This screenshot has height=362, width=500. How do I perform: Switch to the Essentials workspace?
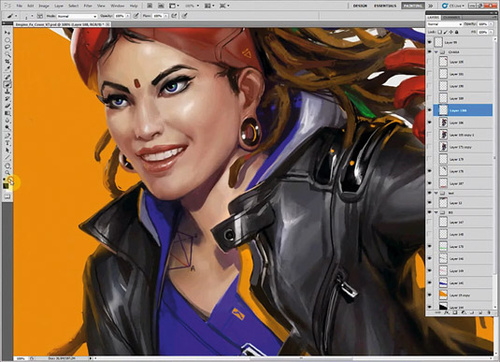pos(385,6)
